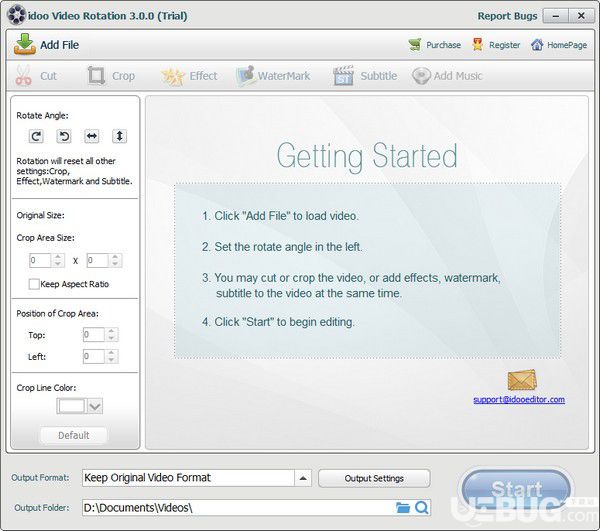The height and width of the screenshot is (531, 600).
Task: Click the text 'Click "Add File" to load video.'
Action: pyautogui.click(x=286, y=216)
